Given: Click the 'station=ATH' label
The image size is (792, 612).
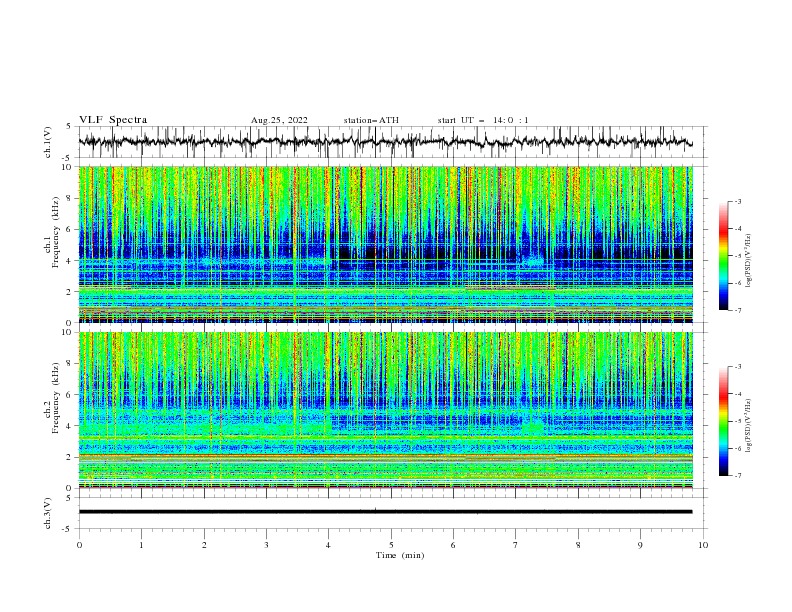Looking at the screenshot, I should 371,120.
